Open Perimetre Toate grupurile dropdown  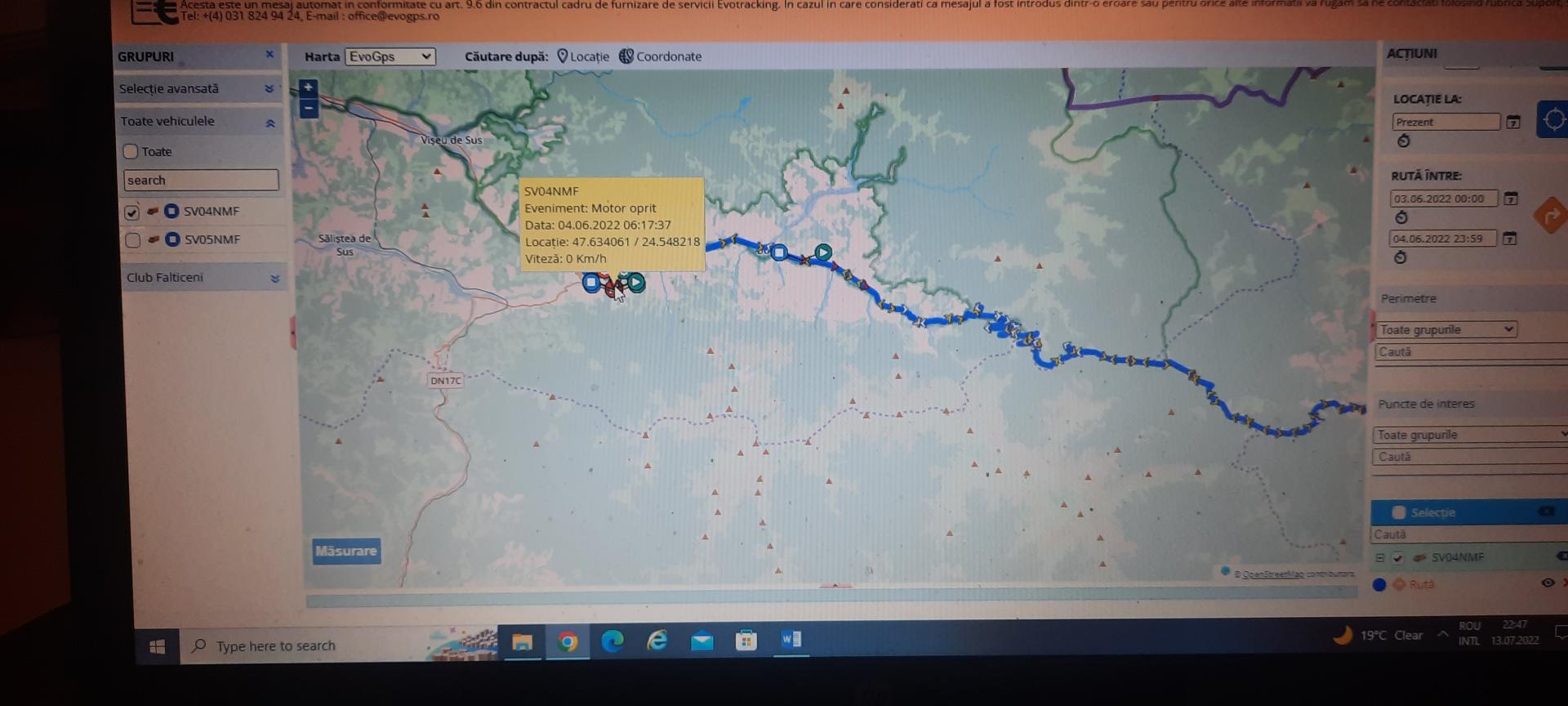[x=1445, y=329]
